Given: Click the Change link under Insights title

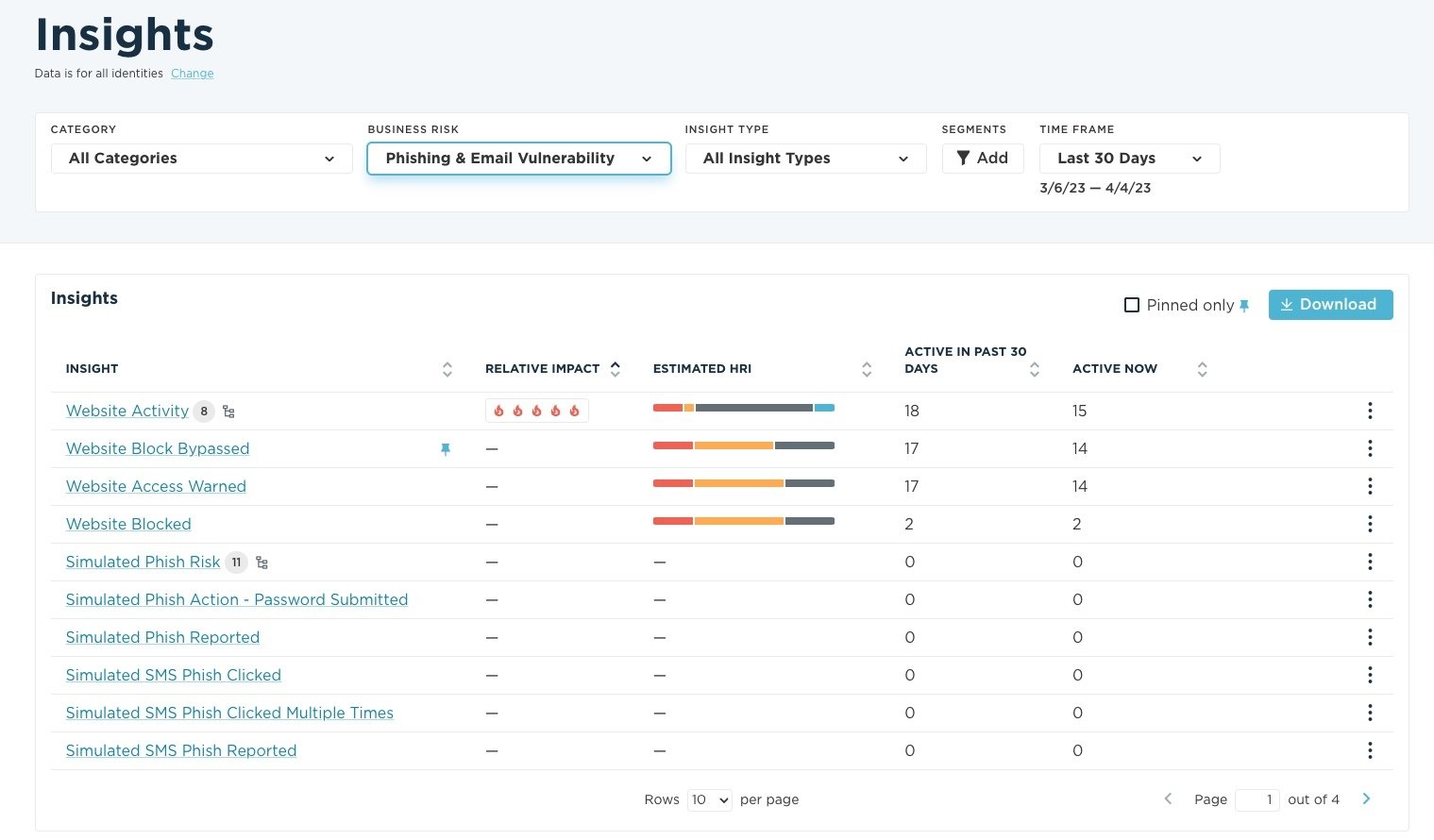Looking at the screenshot, I should click(192, 73).
